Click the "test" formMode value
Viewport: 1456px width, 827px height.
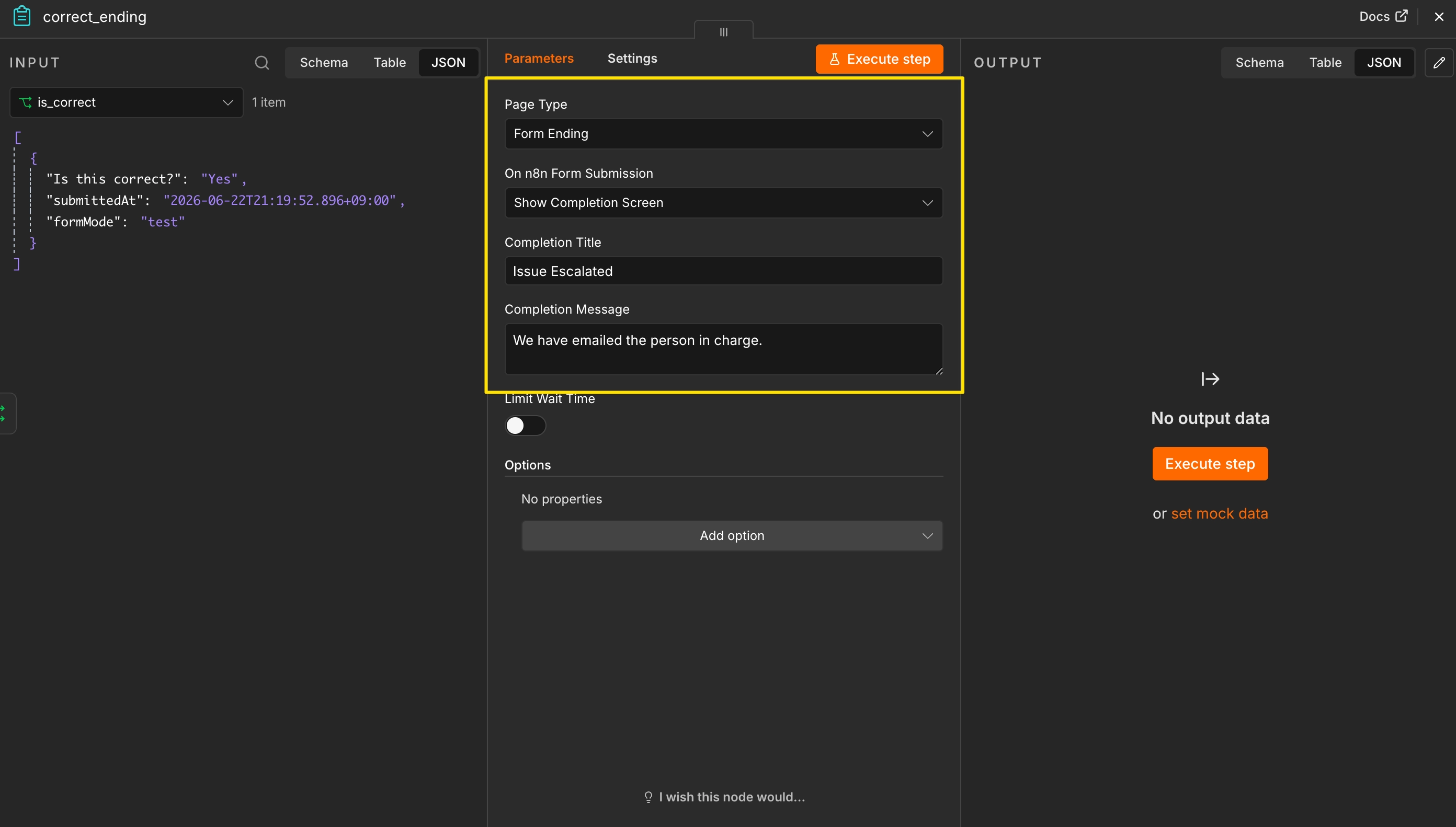click(163, 222)
